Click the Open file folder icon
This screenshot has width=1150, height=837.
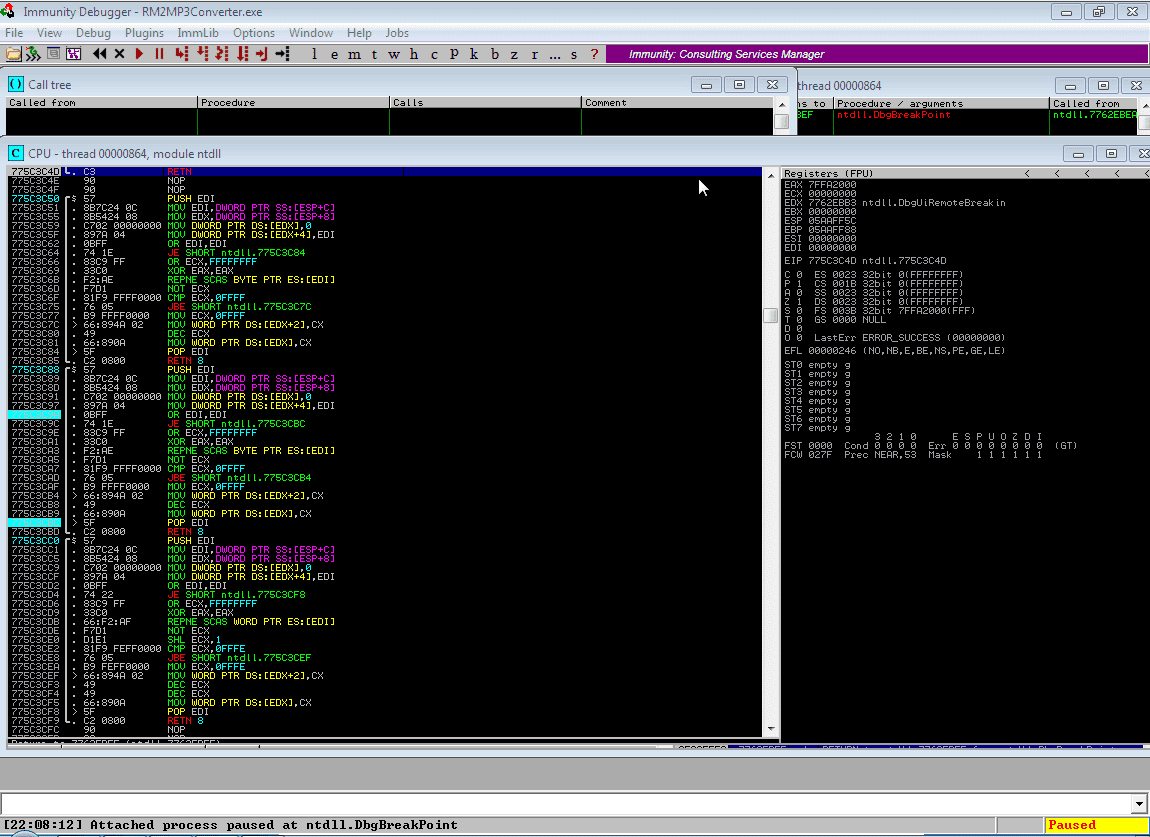13,54
